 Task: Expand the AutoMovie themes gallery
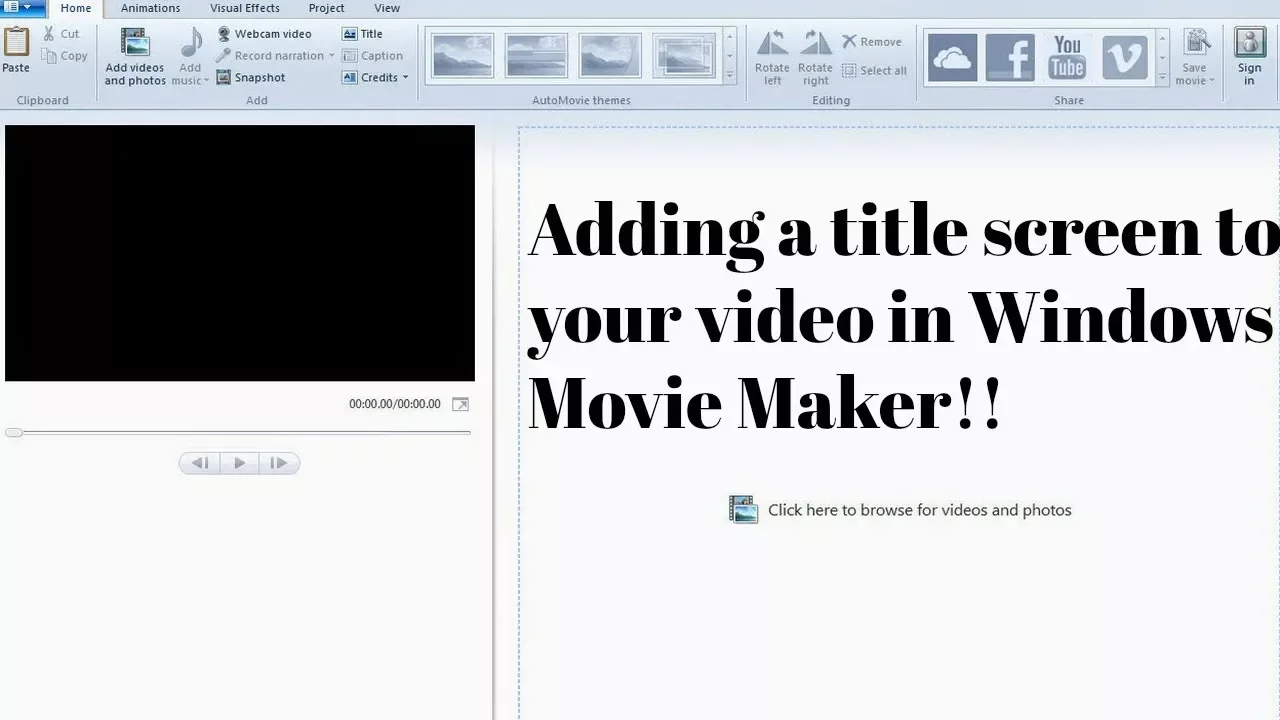coord(730,76)
